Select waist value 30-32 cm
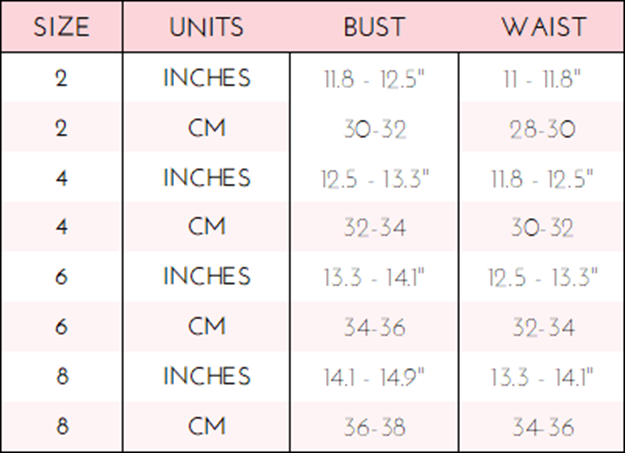 pos(542,228)
